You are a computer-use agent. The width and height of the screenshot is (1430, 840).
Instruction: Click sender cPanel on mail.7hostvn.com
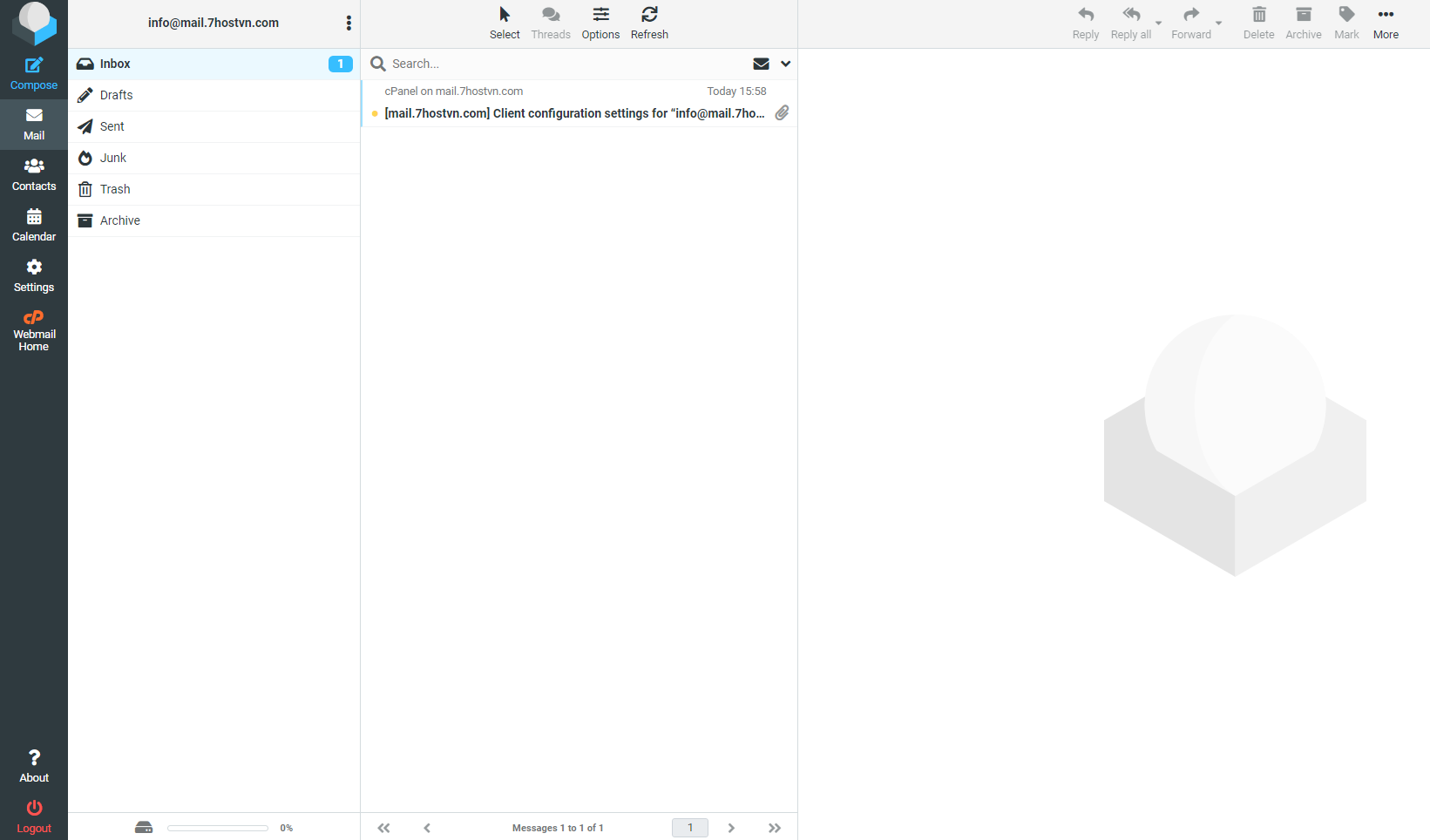click(453, 91)
